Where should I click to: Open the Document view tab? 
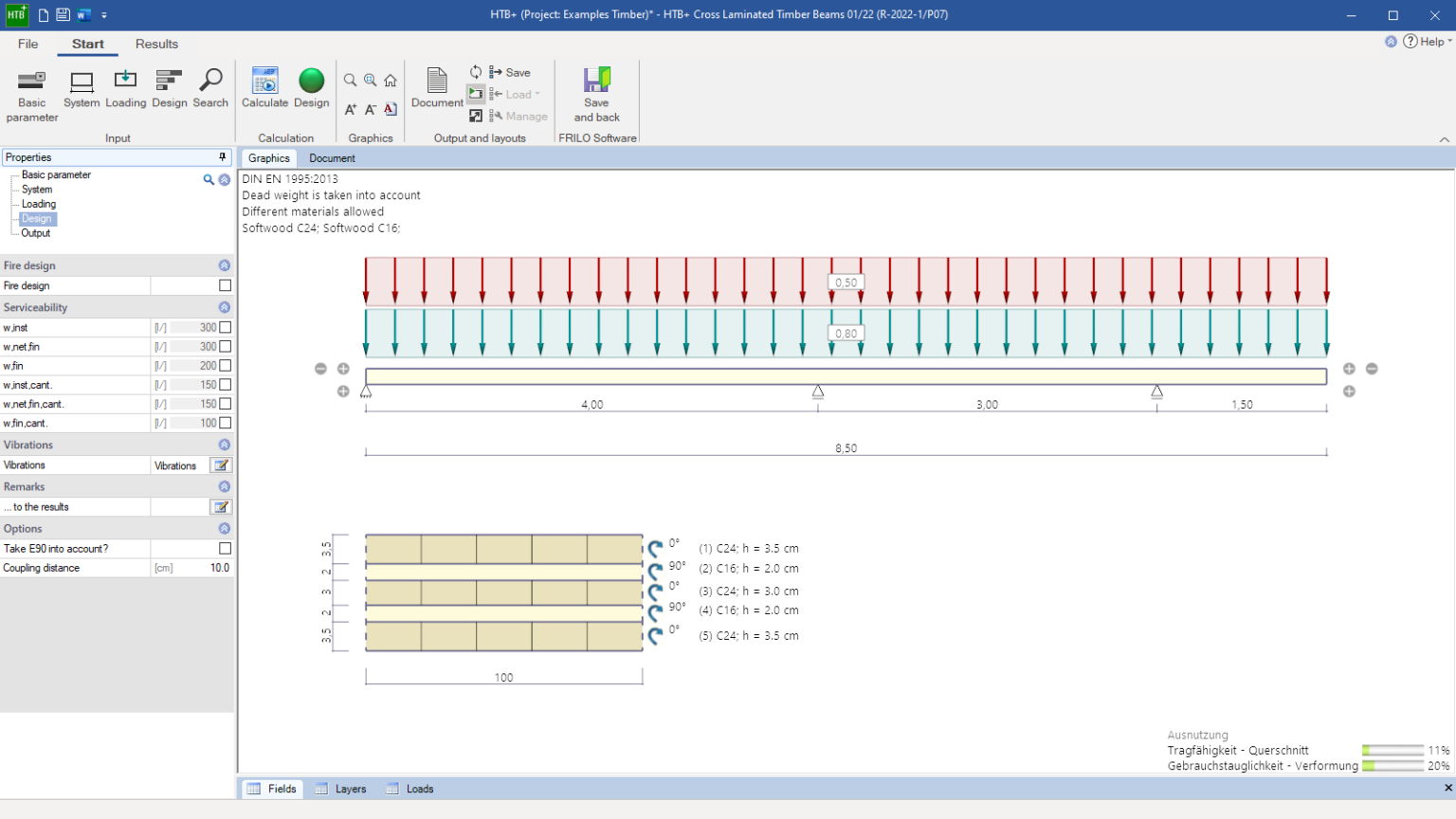tap(332, 158)
